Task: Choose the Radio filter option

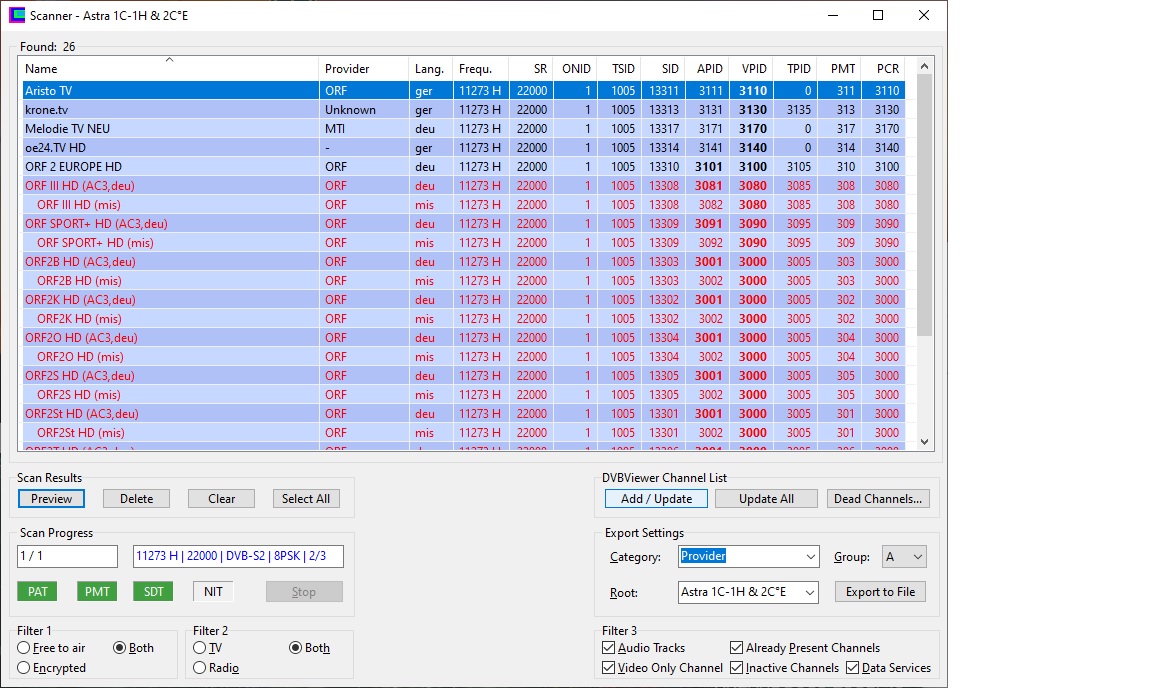Action: [x=200, y=667]
